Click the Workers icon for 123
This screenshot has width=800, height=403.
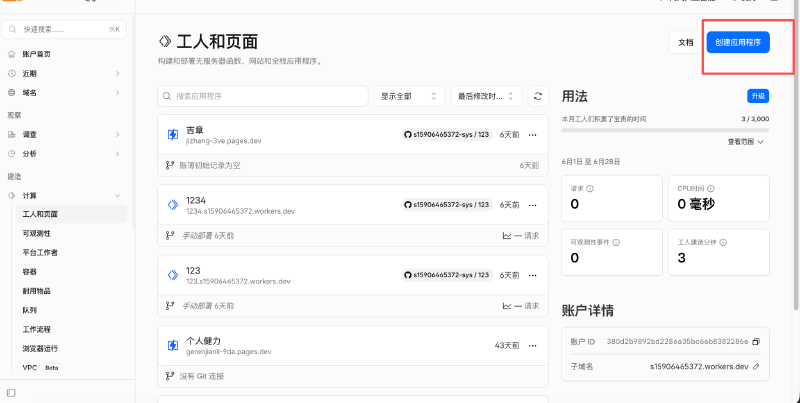(x=173, y=275)
